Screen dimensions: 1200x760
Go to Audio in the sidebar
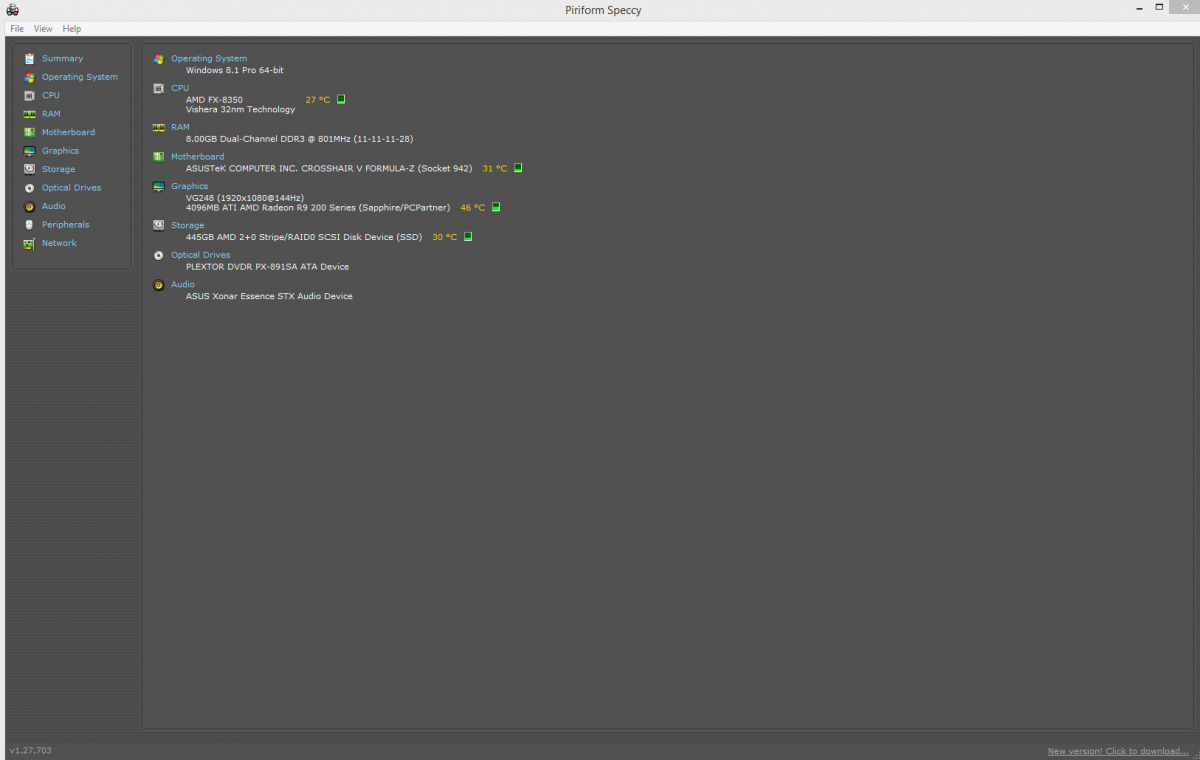click(54, 206)
